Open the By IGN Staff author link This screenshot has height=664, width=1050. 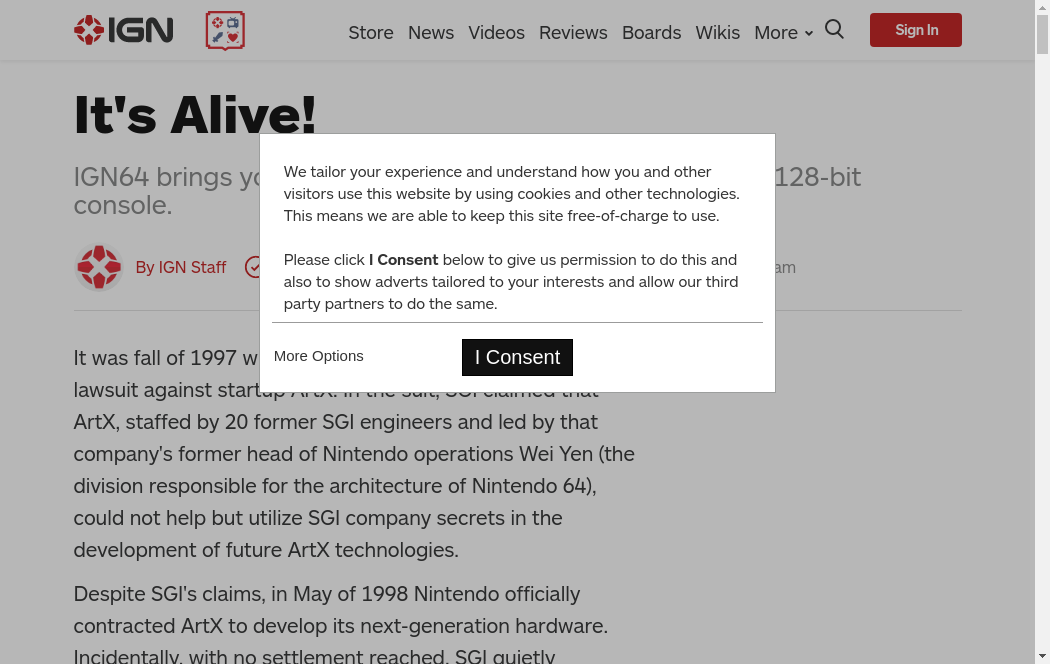coord(180,267)
